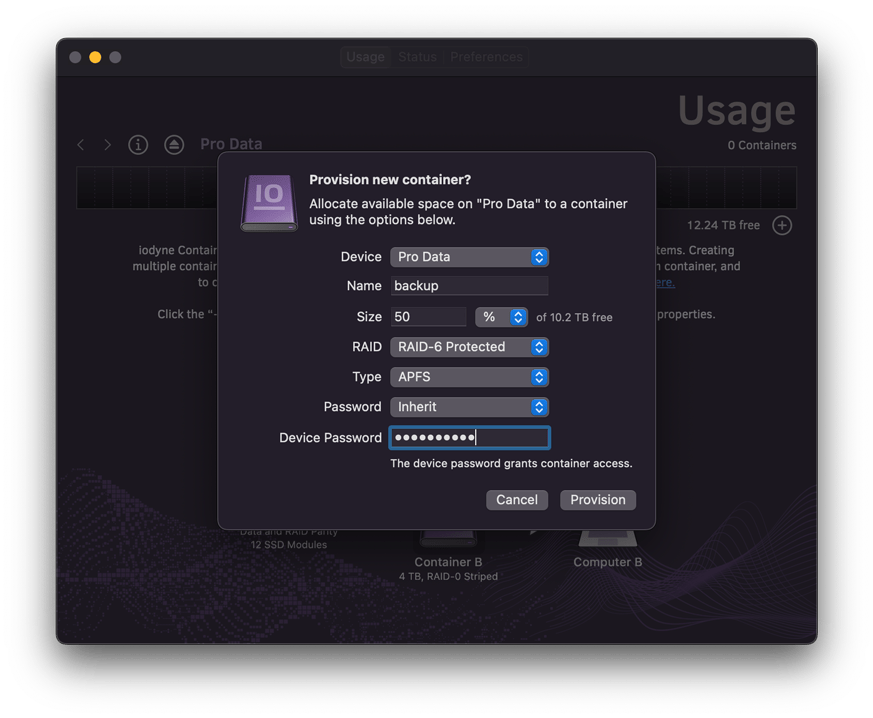The image size is (873, 718).
Task: Click the eject Pro Data icon
Action: click(x=174, y=145)
